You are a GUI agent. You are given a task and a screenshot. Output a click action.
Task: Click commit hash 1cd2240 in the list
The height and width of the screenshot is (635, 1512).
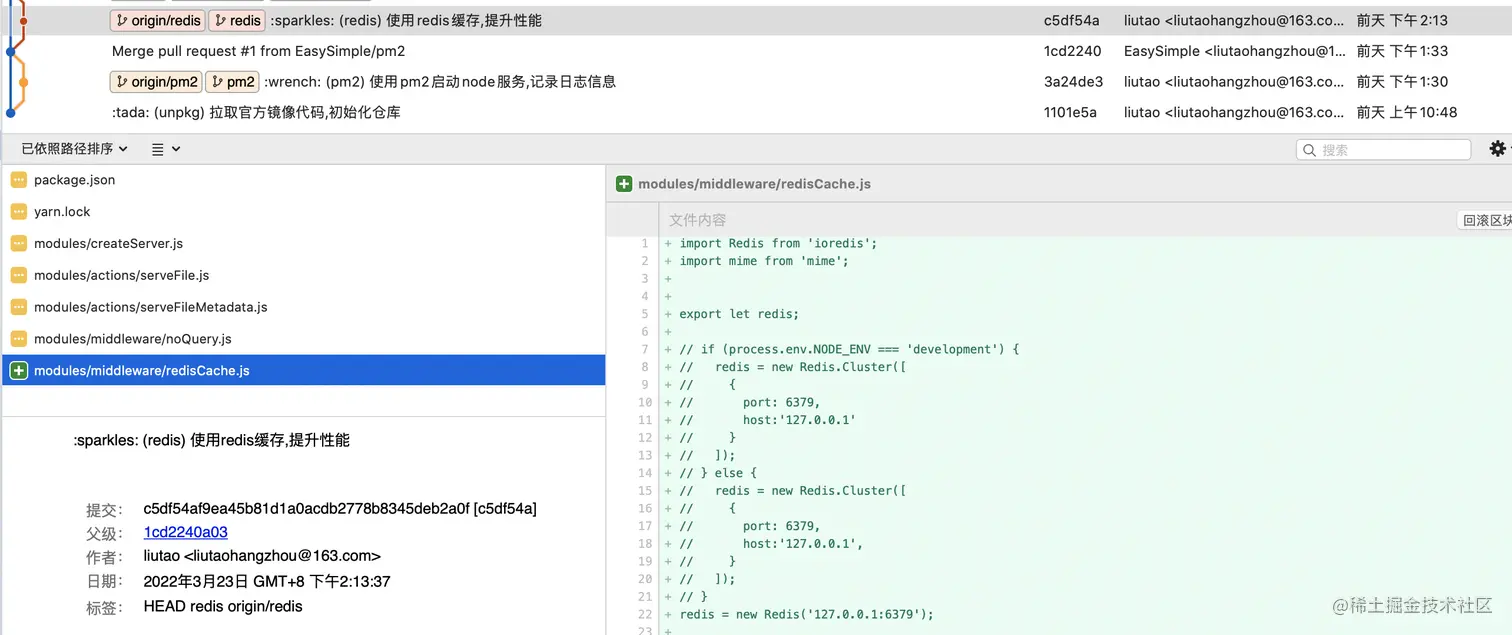click(x=1072, y=51)
